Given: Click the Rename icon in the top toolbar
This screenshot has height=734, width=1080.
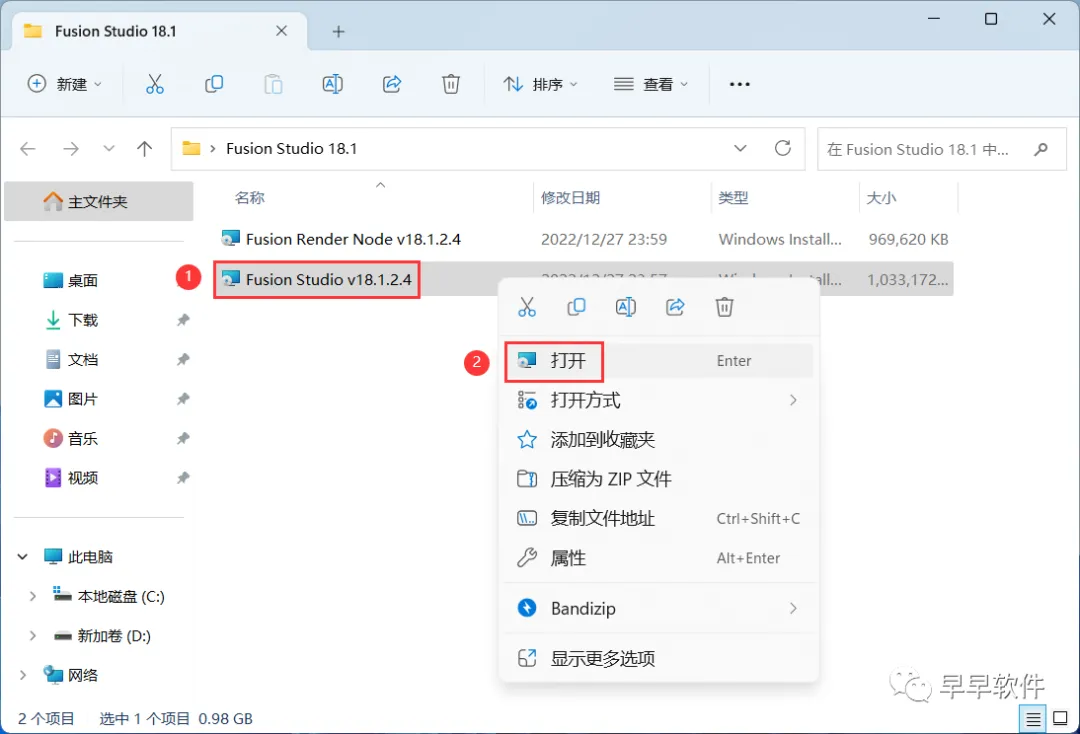Looking at the screenshot, I should click(333, 84).
